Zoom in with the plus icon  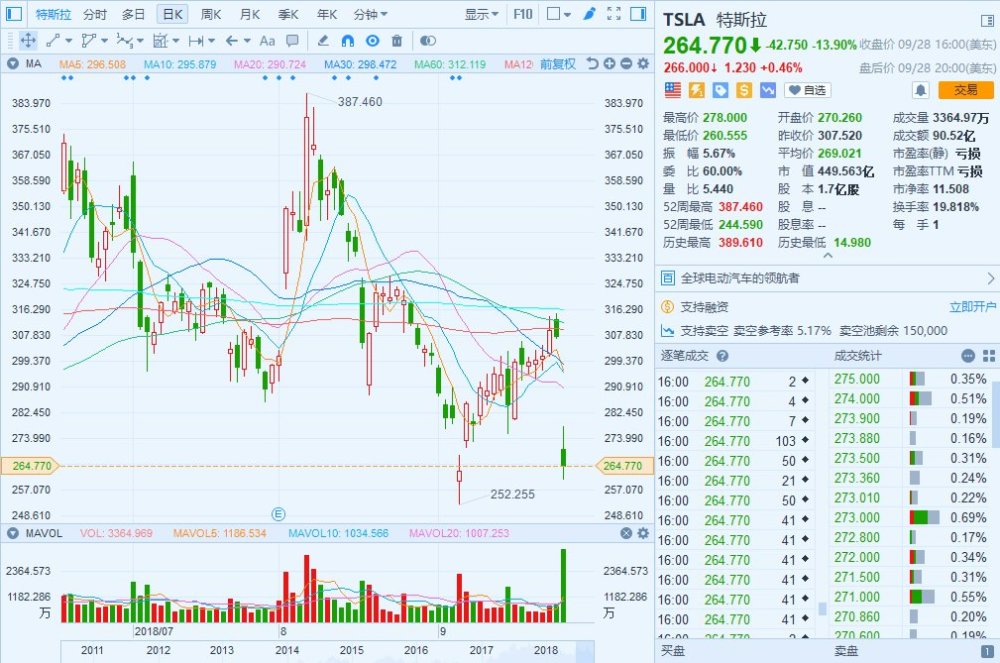point(609,63)
